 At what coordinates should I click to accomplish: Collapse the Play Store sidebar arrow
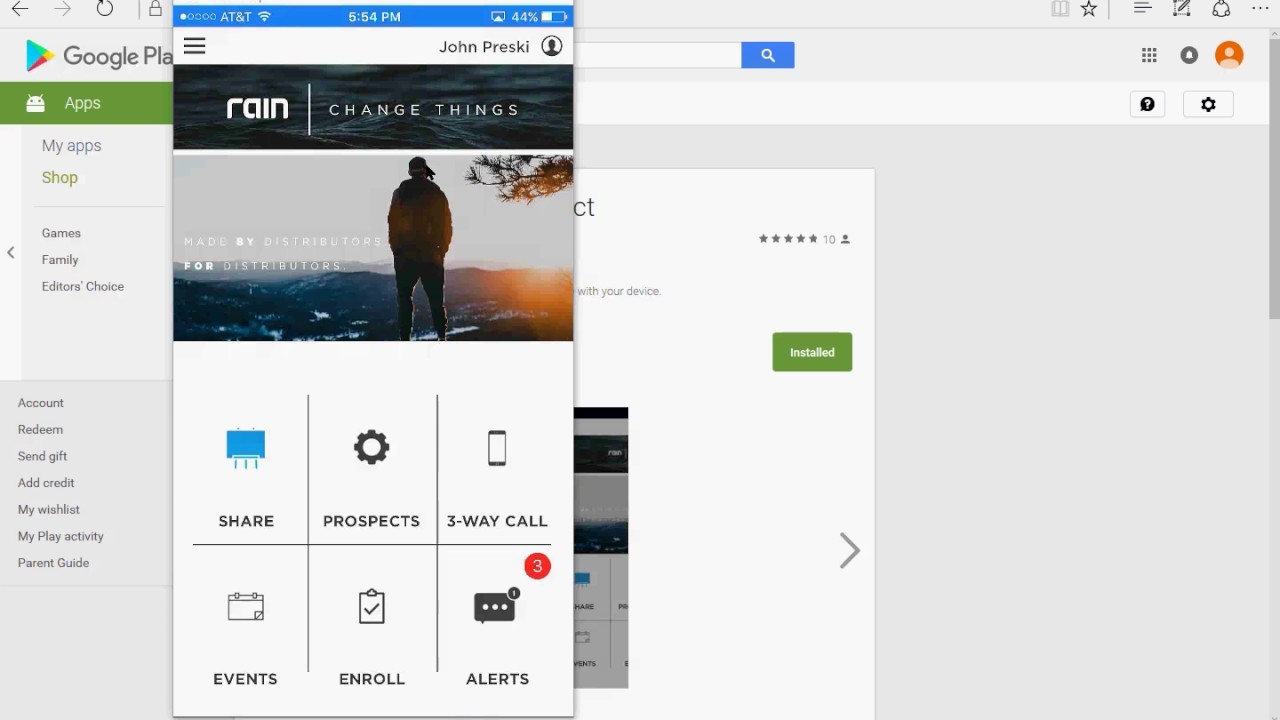click(11, 253)
